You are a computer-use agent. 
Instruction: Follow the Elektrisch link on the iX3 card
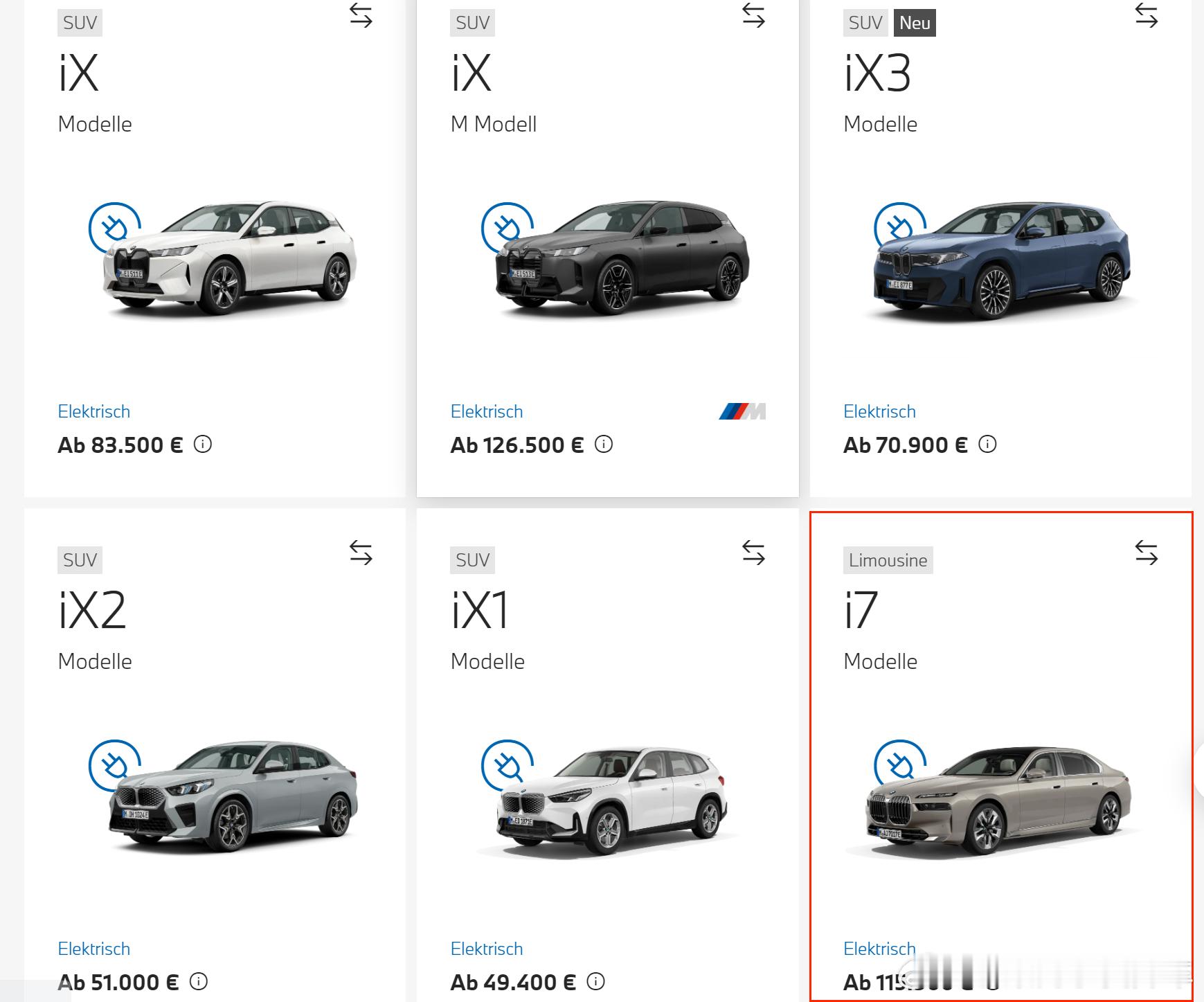click(879, 411)
